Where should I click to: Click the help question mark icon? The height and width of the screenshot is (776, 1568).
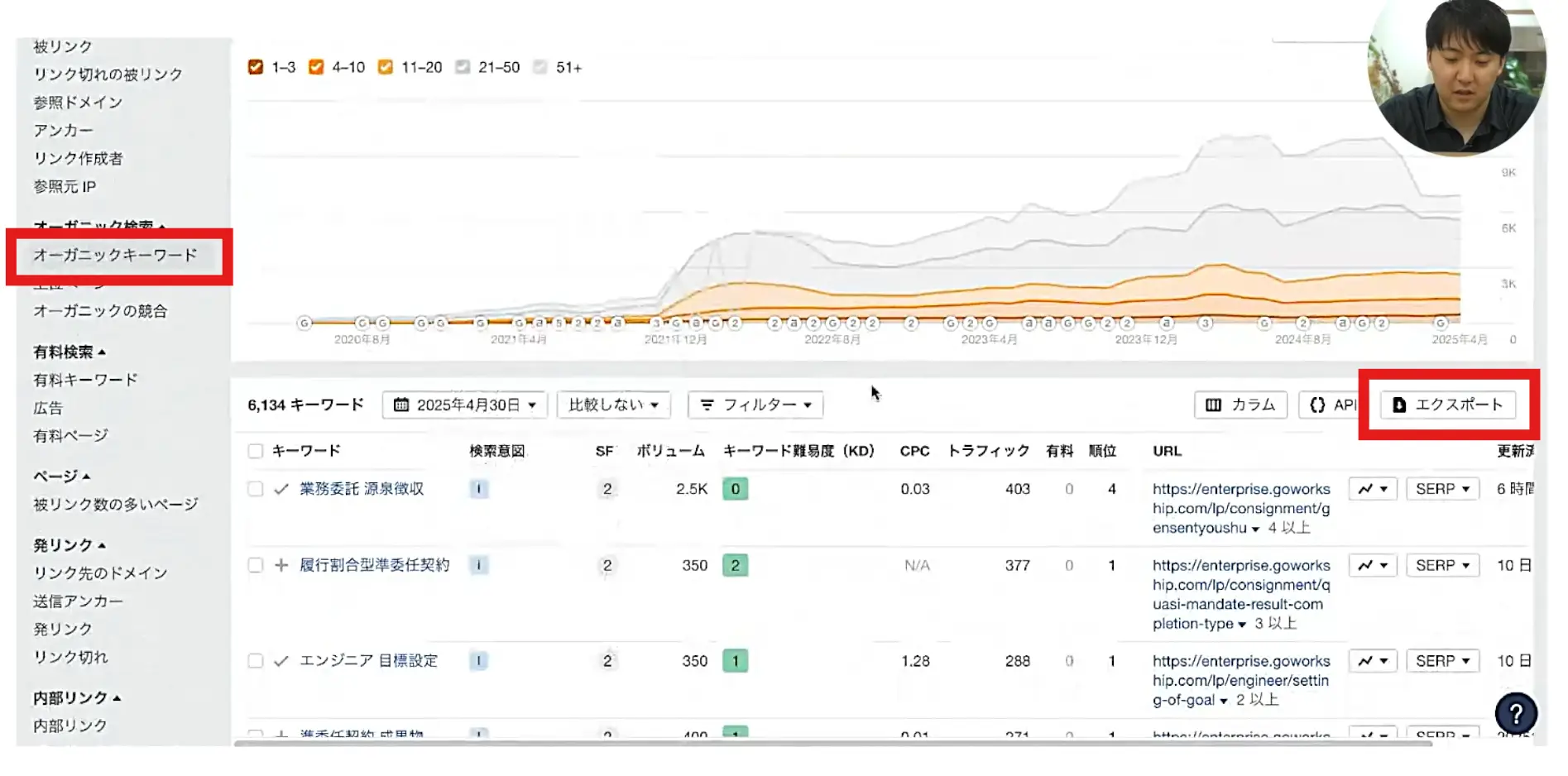(x=1515, y=712)
